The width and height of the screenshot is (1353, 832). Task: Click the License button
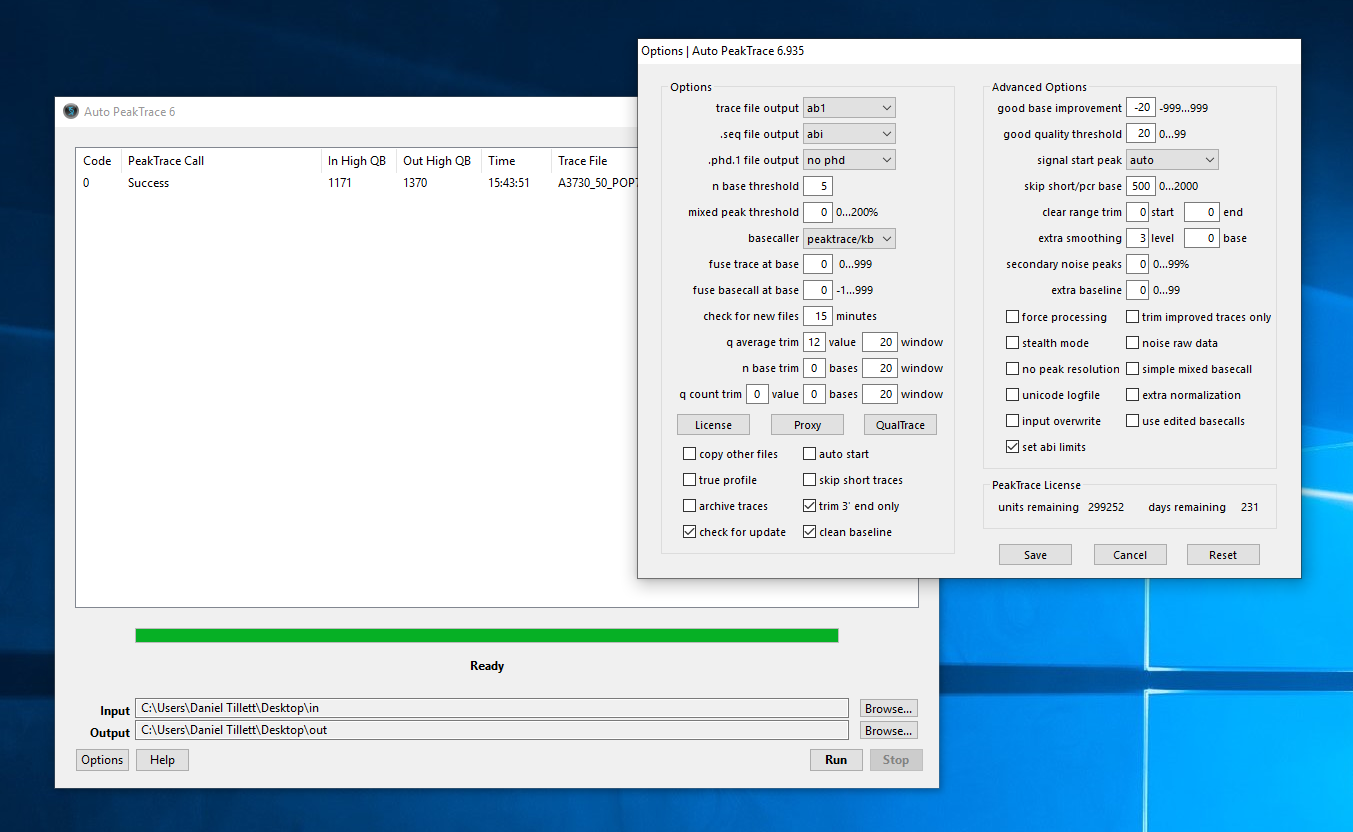coord(713,425)
